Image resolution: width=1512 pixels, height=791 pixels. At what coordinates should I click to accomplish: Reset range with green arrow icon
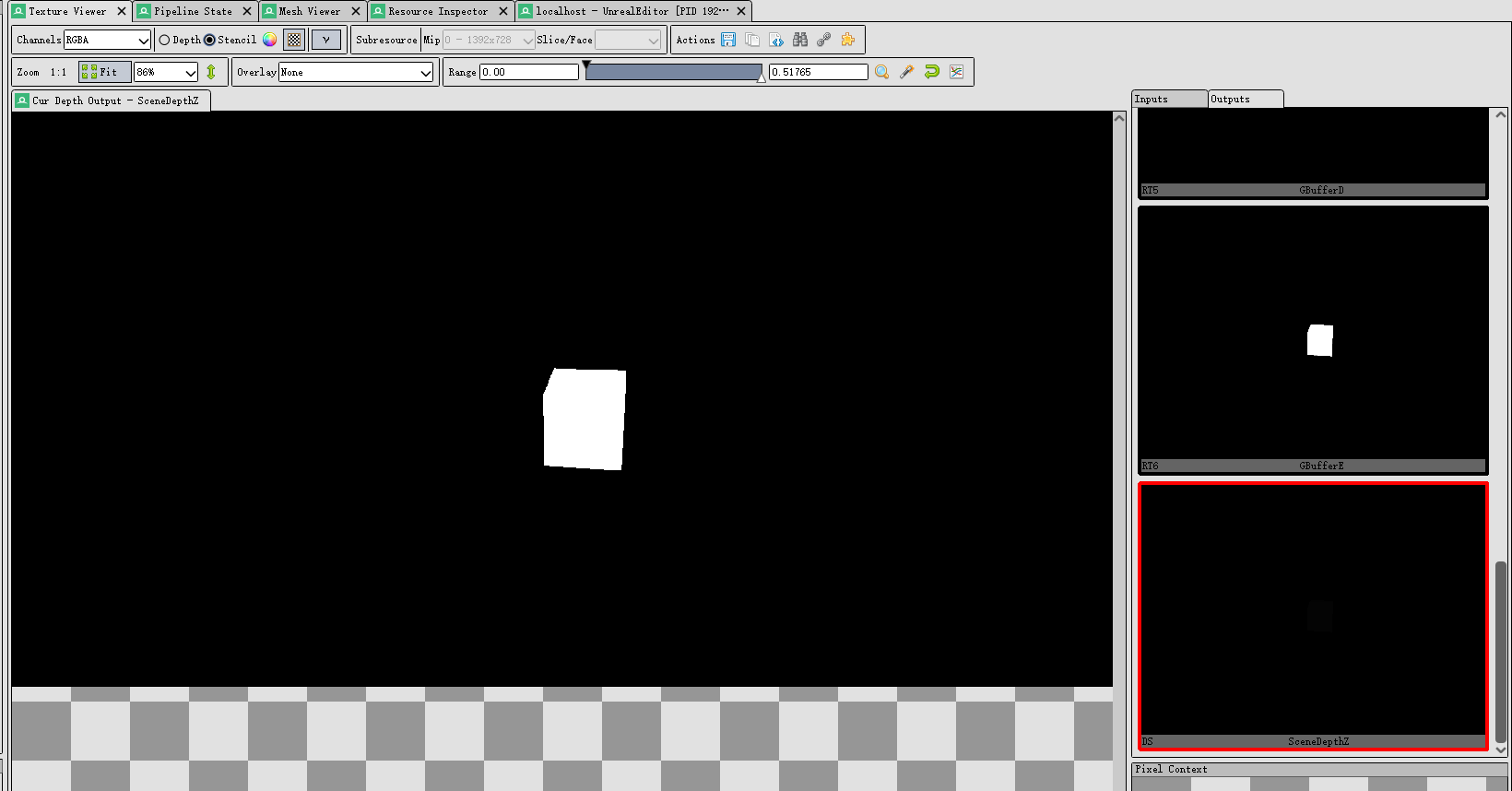(x=932, y=72)
